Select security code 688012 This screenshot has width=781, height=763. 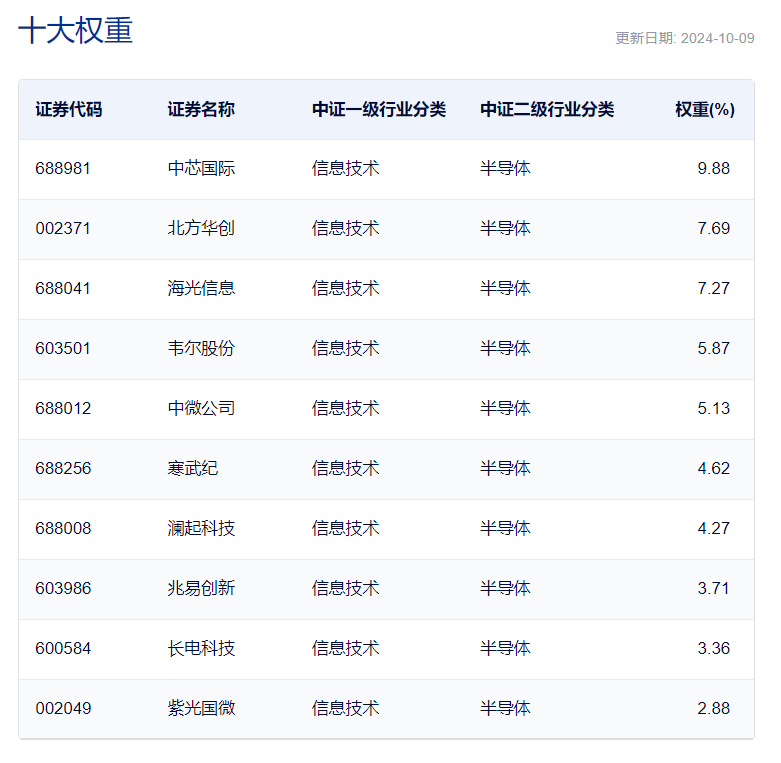[x=63, y=408]
